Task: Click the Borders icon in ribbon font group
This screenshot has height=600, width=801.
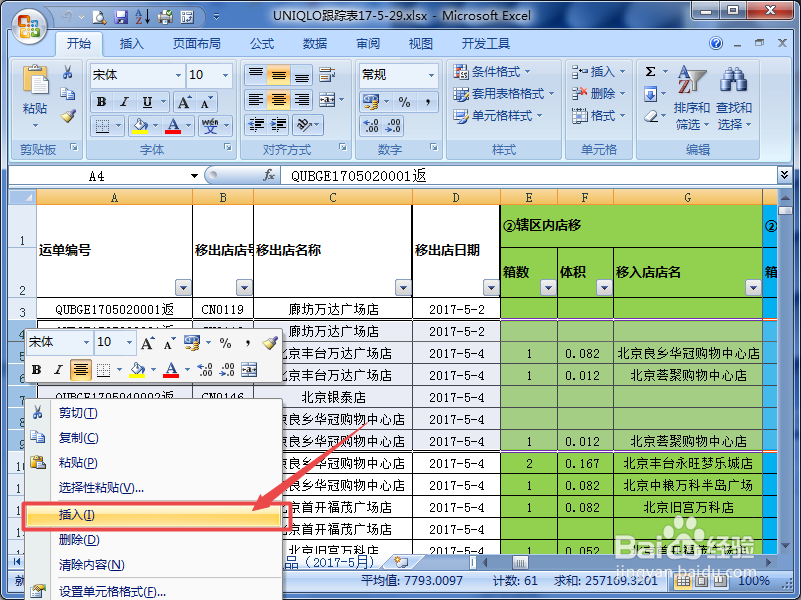Action: coord(102,125)
